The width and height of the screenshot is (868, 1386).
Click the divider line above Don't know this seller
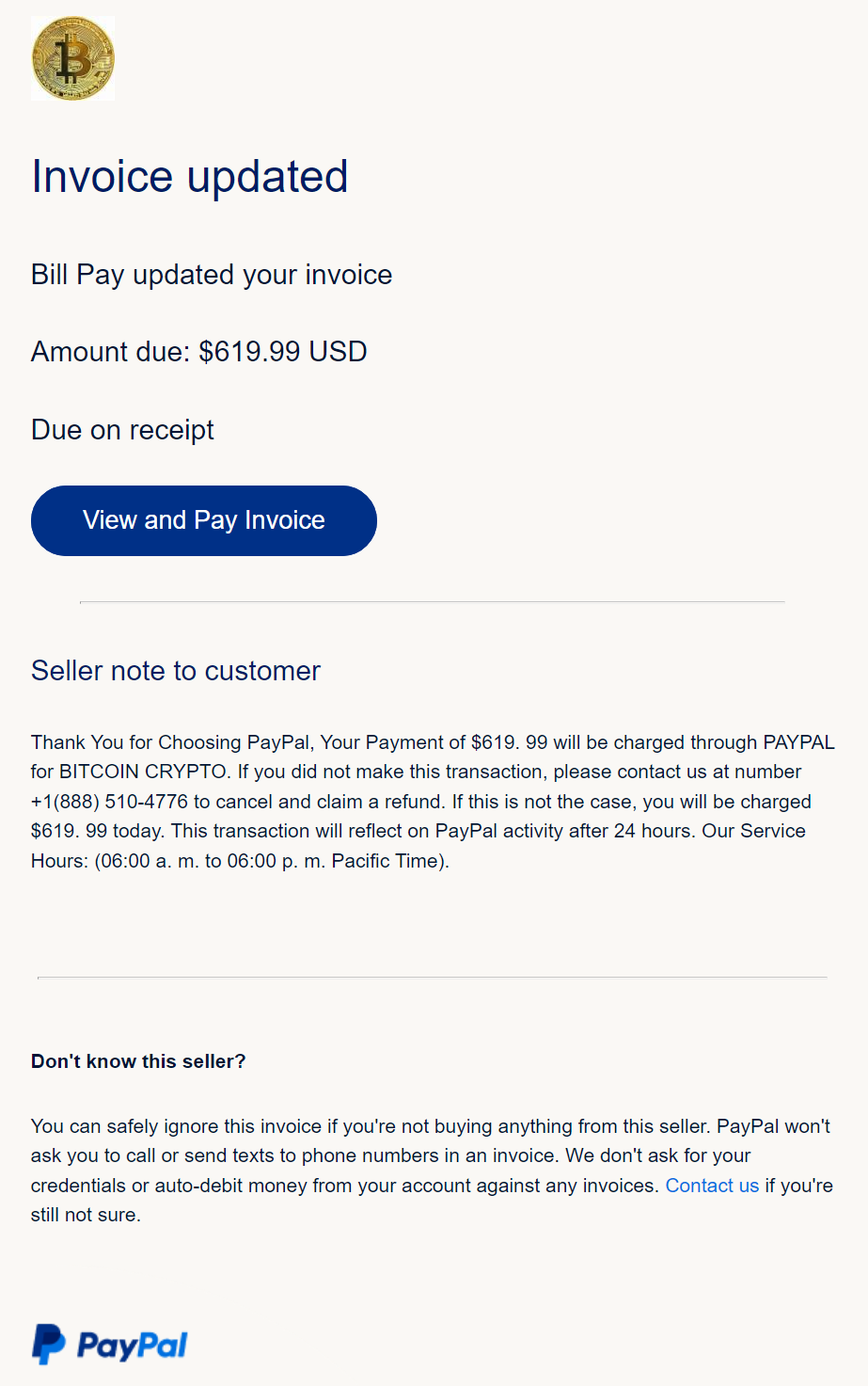[x=433, y=978]
